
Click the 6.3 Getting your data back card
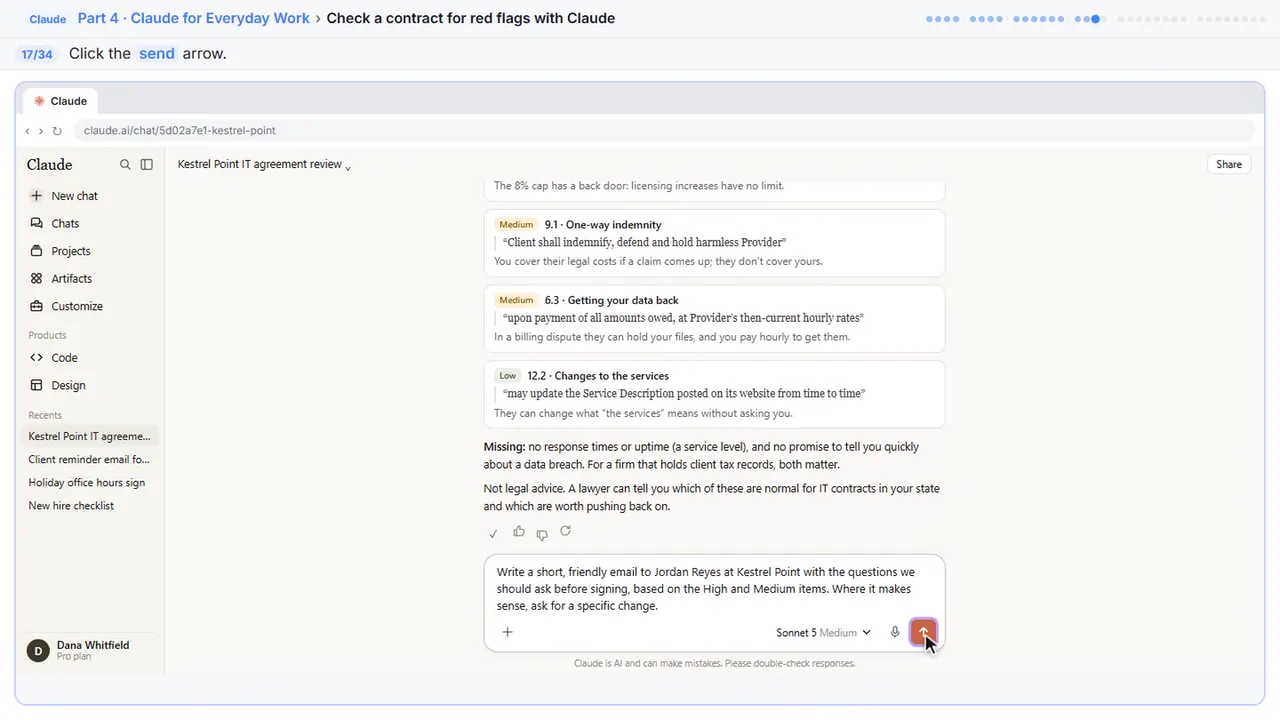tap(714, 318)
